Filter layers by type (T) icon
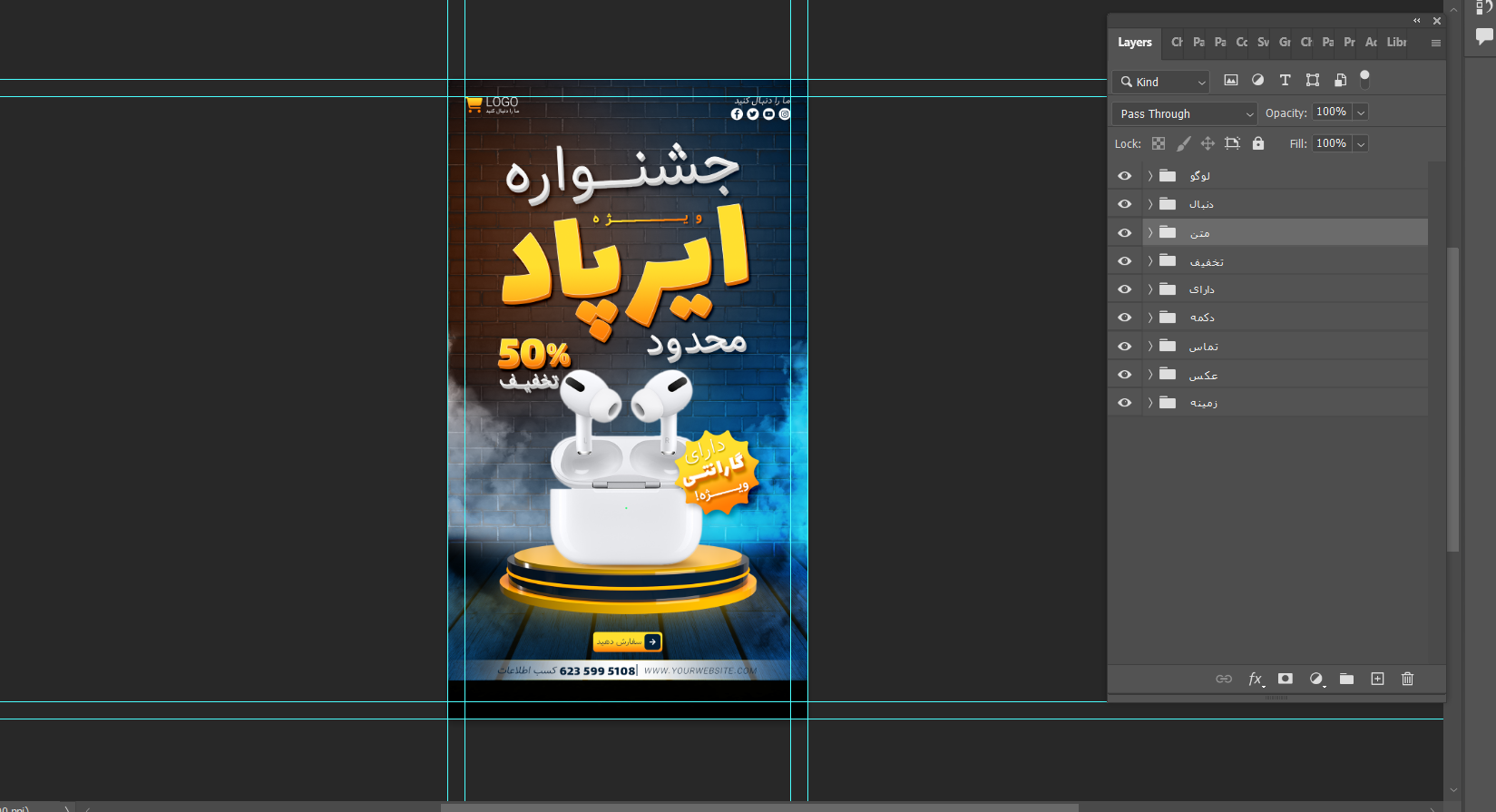This screenshot has height=812, width=1496. click(1285, 81)
